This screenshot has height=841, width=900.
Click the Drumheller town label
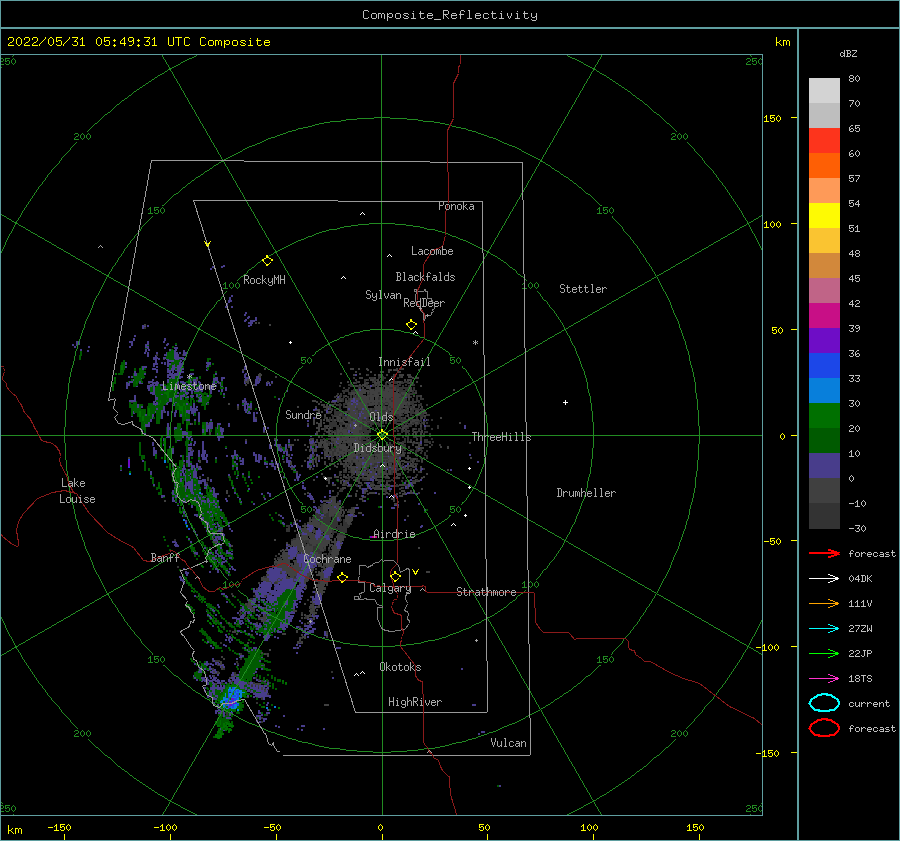(586, 493)
